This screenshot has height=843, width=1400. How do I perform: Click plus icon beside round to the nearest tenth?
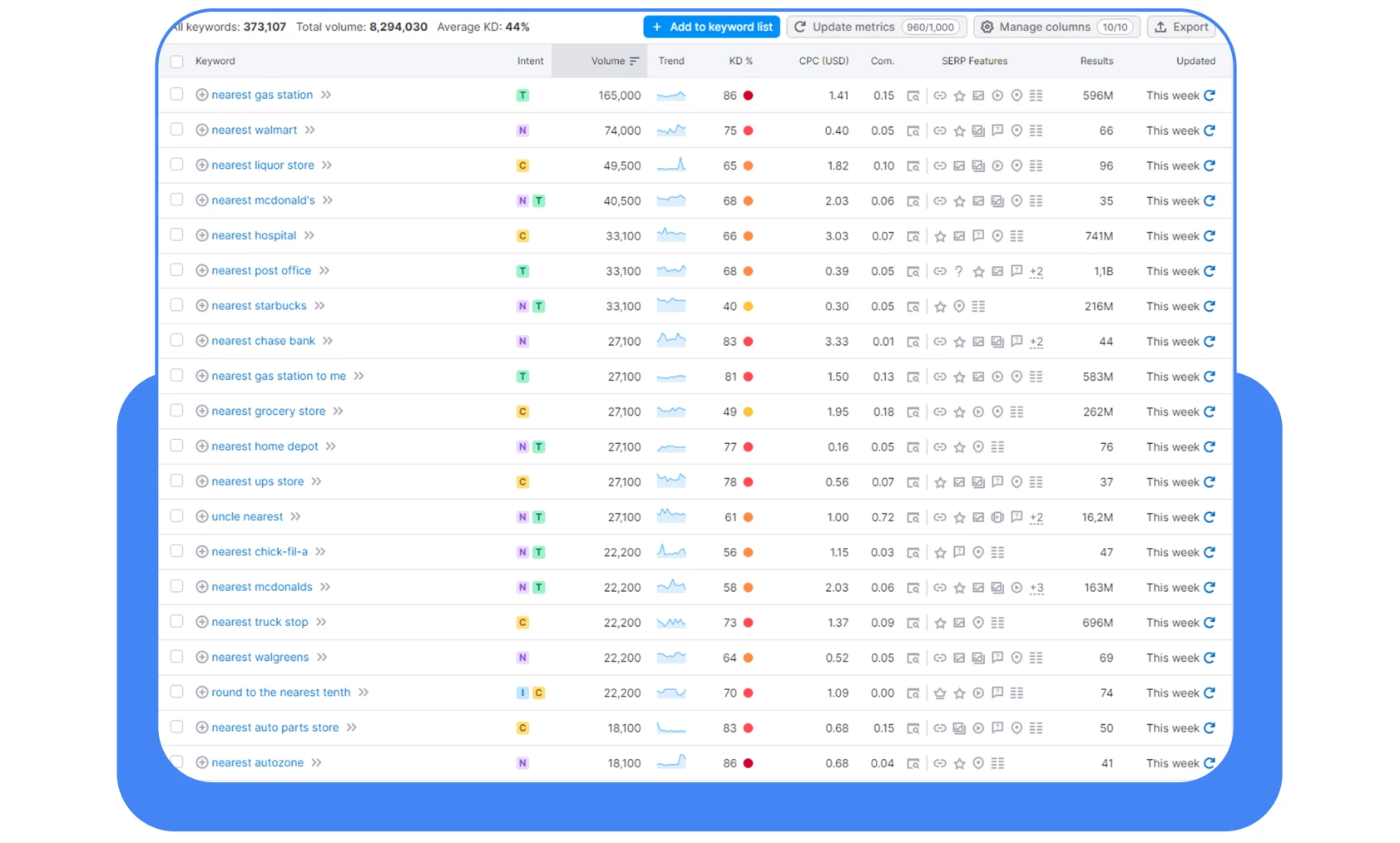click(x=202, y=693)
